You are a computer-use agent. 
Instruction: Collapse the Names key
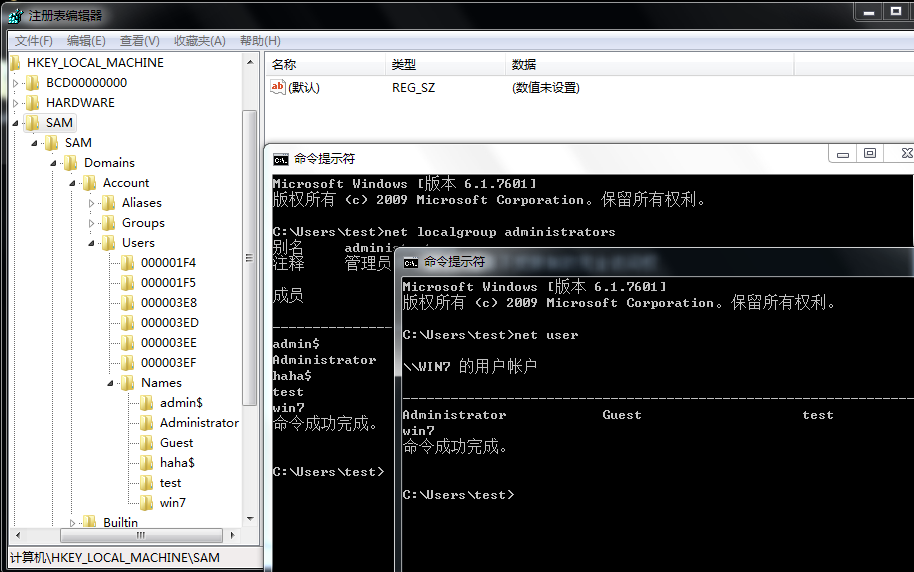coord(110,383)
